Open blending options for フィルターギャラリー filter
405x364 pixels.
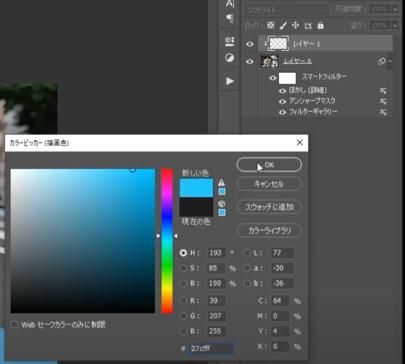(x=383, y=112)
